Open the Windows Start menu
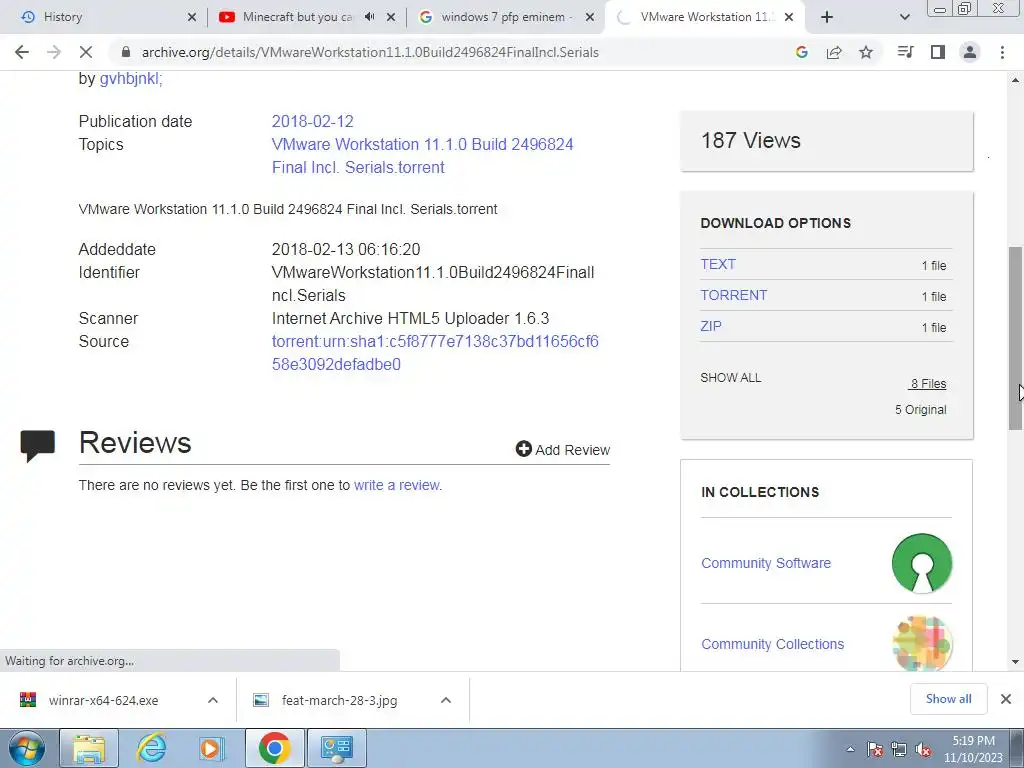 pyautogui.click(x=27, y=748)
